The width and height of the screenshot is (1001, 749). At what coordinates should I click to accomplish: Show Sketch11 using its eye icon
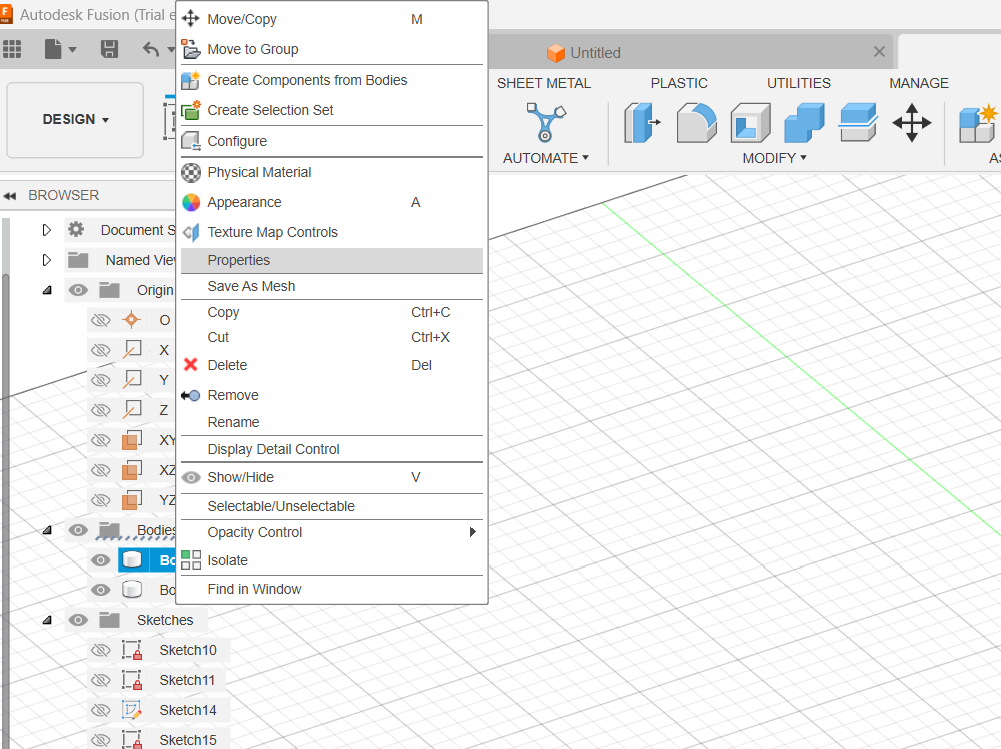(100, 680)
